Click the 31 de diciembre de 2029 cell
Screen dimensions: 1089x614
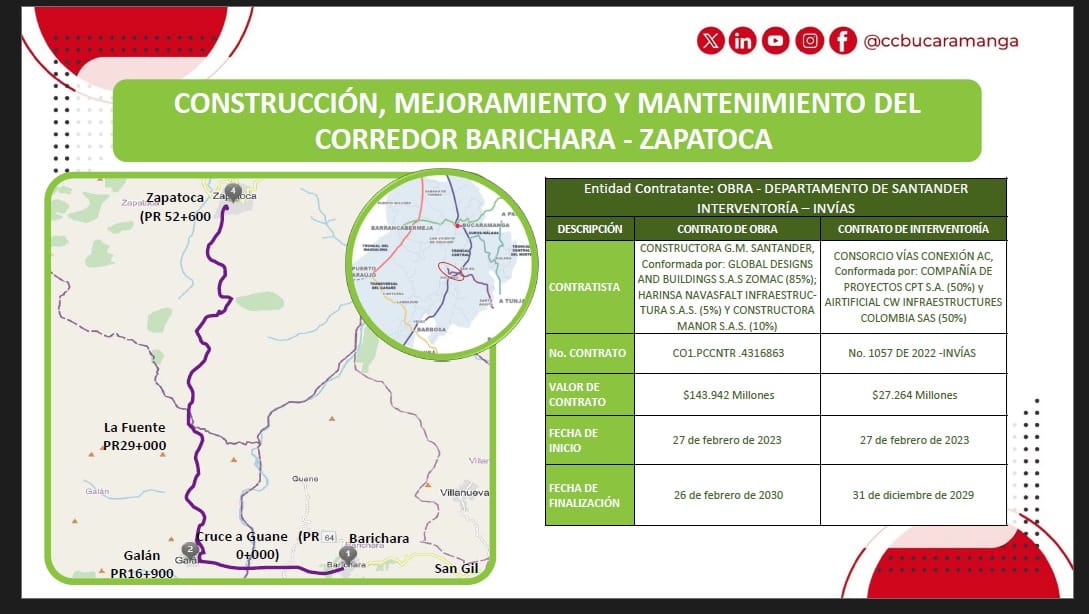913,495
